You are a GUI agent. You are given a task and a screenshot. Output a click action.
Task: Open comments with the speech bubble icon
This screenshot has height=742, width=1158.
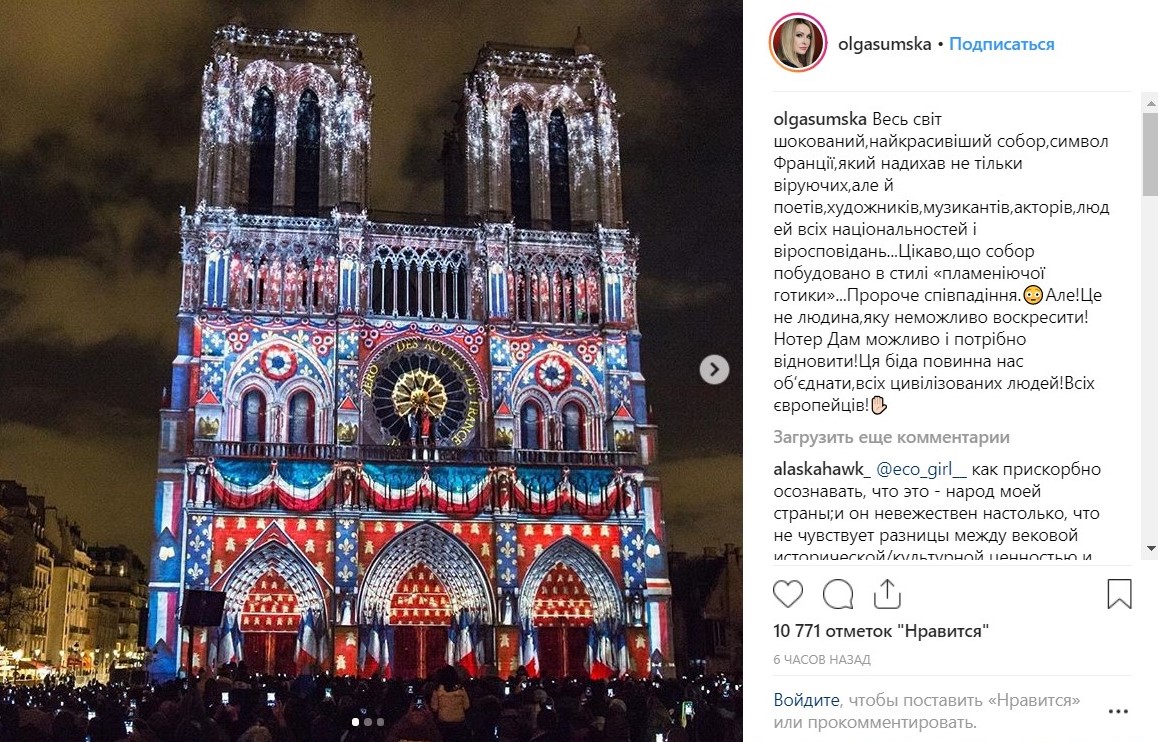[x=838, y=594]
